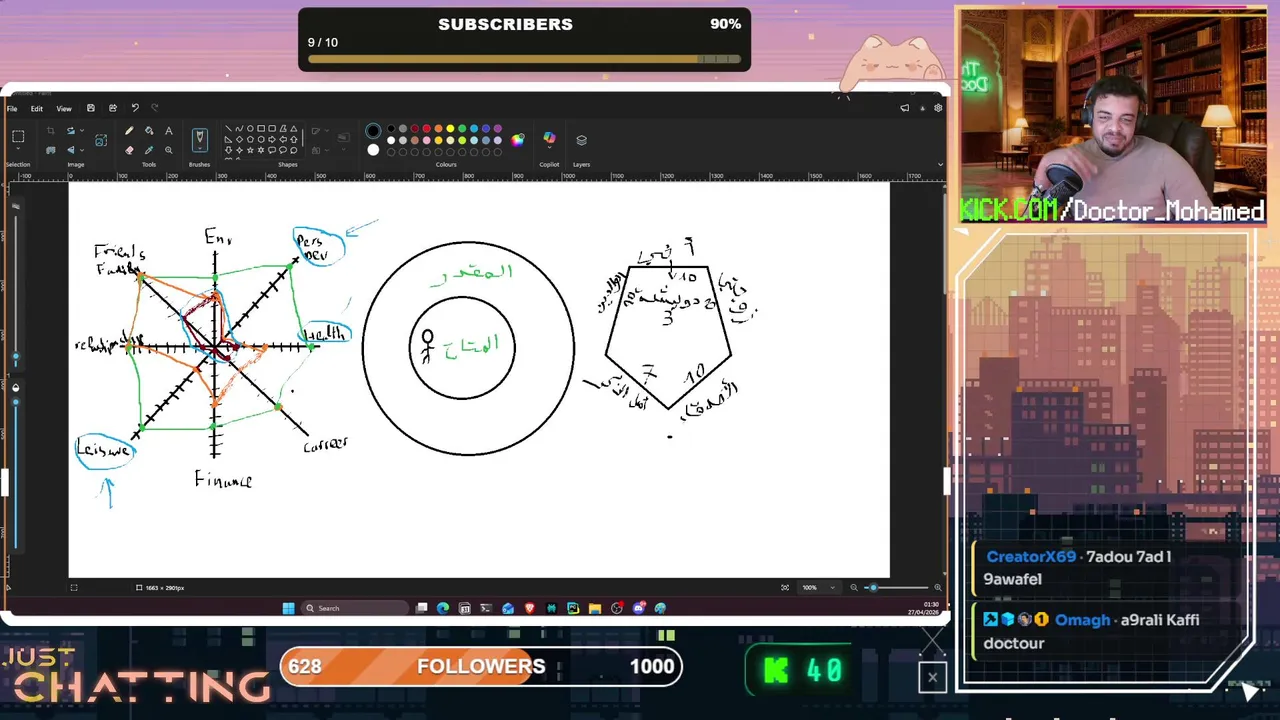Open the View menu in Paint

[64, 109]
